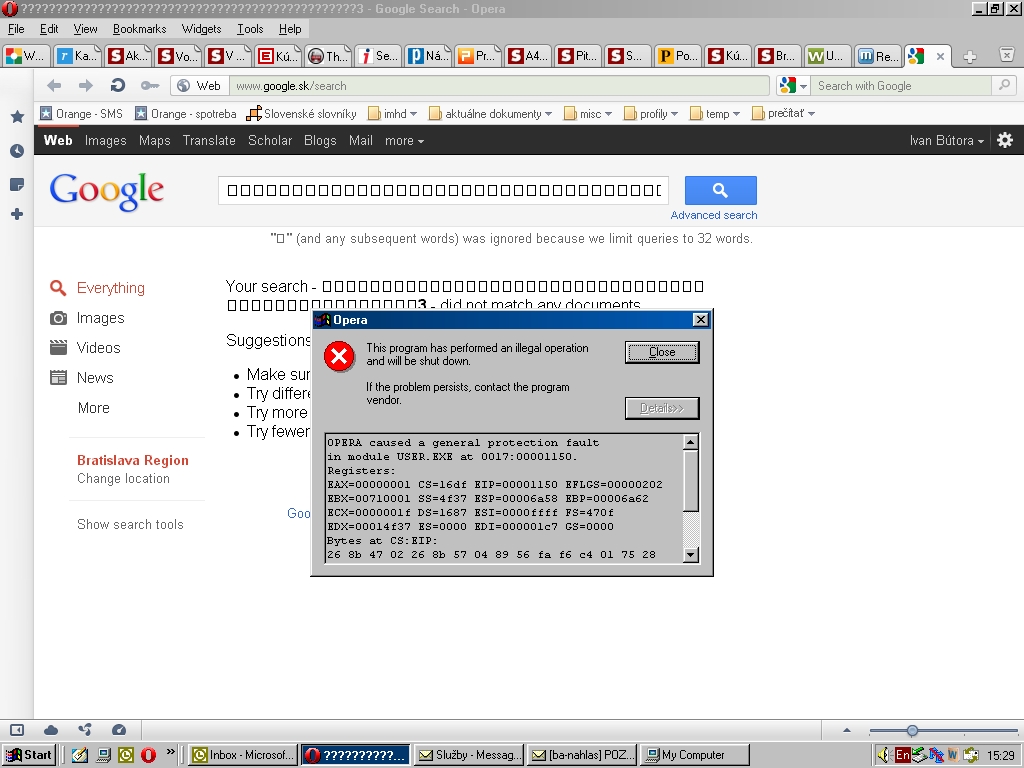
Task: Expand the temp bookmarks folder
Action: 714,114
